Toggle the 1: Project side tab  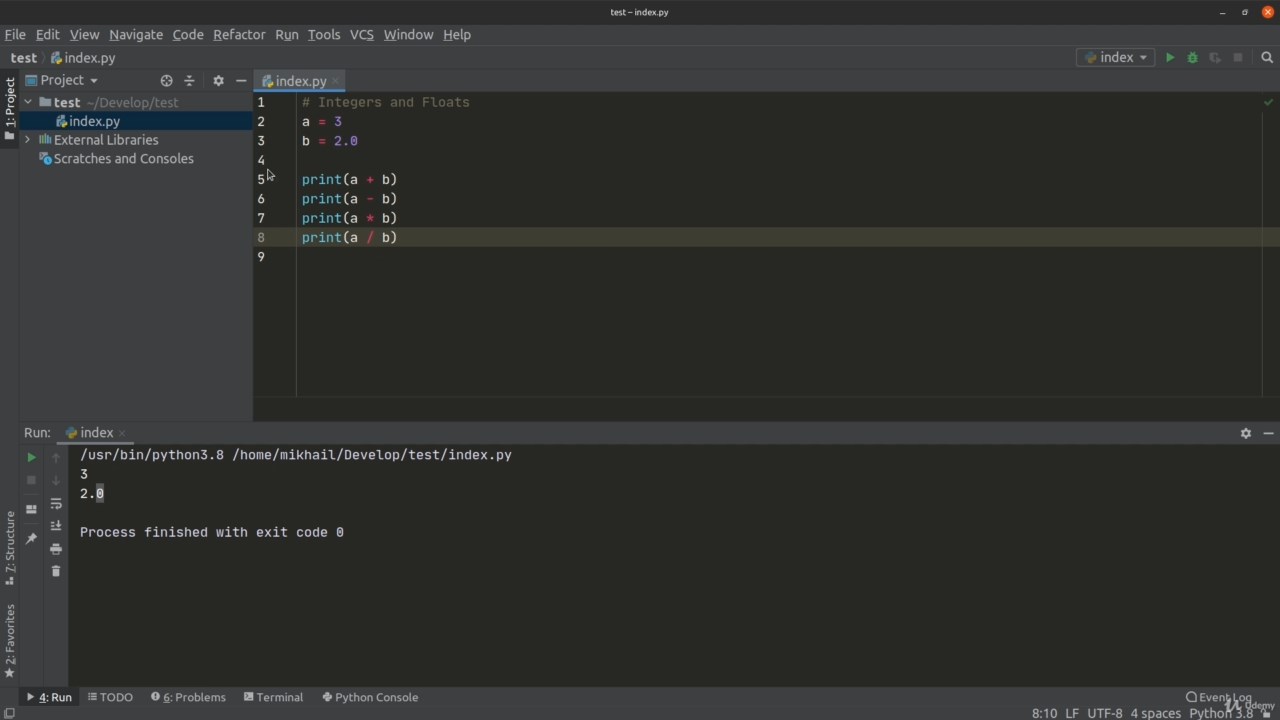tap(10, 109)
